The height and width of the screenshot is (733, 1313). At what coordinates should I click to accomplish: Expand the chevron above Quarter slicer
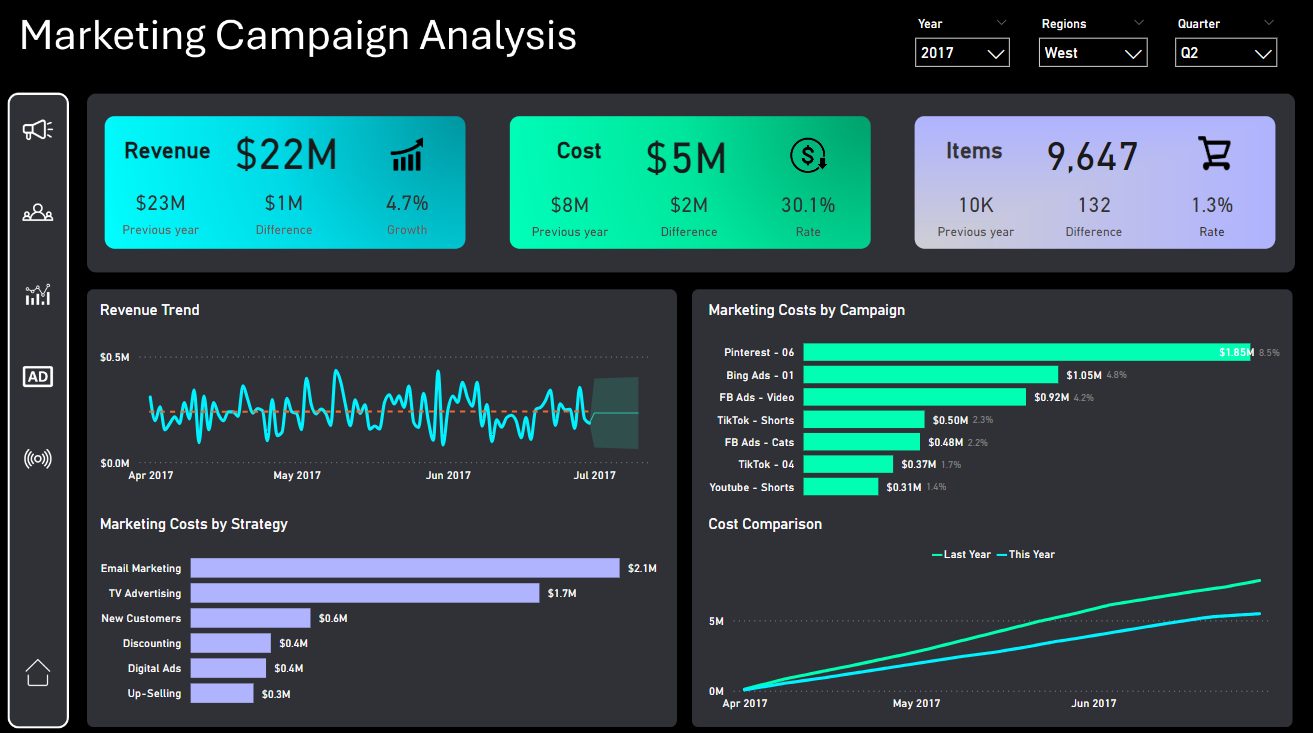tap(1269, 22)
